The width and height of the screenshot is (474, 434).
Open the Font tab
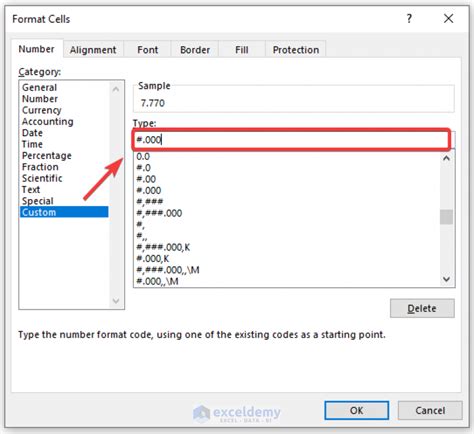147,50
